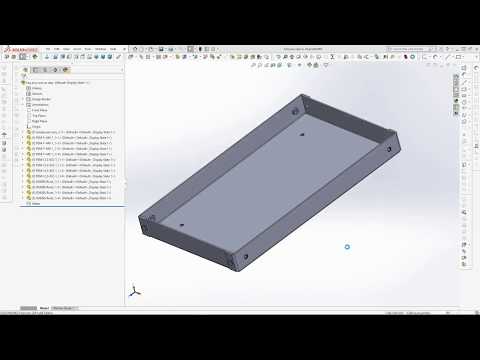Open the Help menu
480x360 pixels.
point(113,49)
